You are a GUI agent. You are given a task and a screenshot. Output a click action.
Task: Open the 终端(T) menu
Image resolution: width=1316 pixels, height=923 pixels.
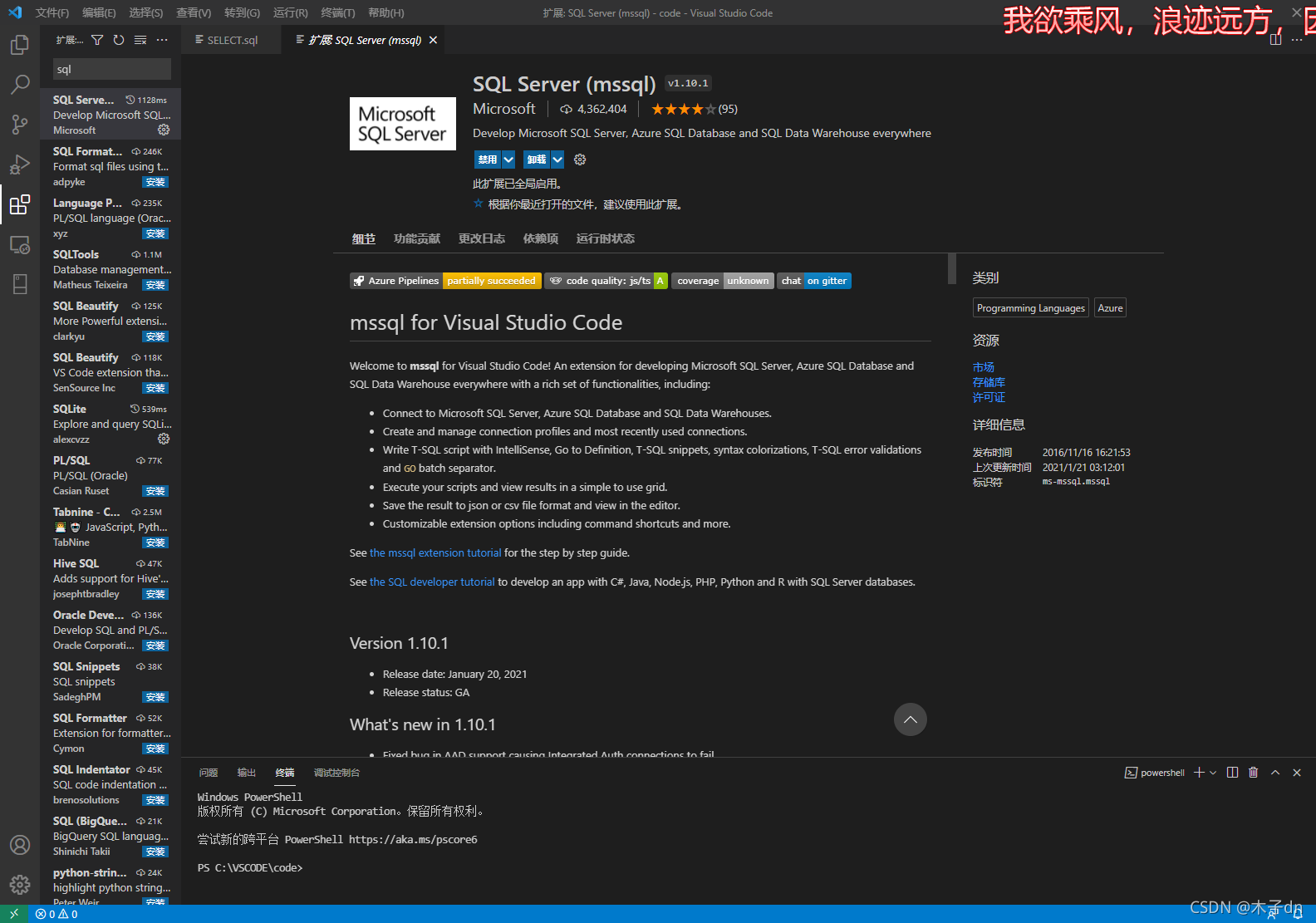[x=337, y=12]
